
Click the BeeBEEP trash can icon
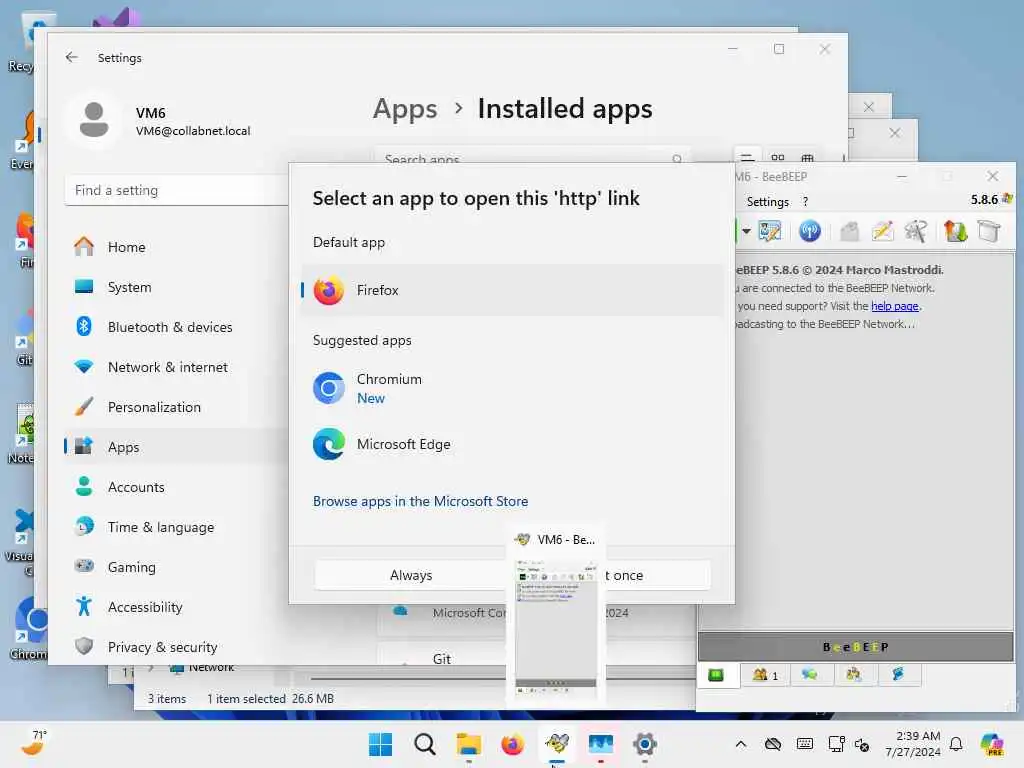[x=989, y=231]
